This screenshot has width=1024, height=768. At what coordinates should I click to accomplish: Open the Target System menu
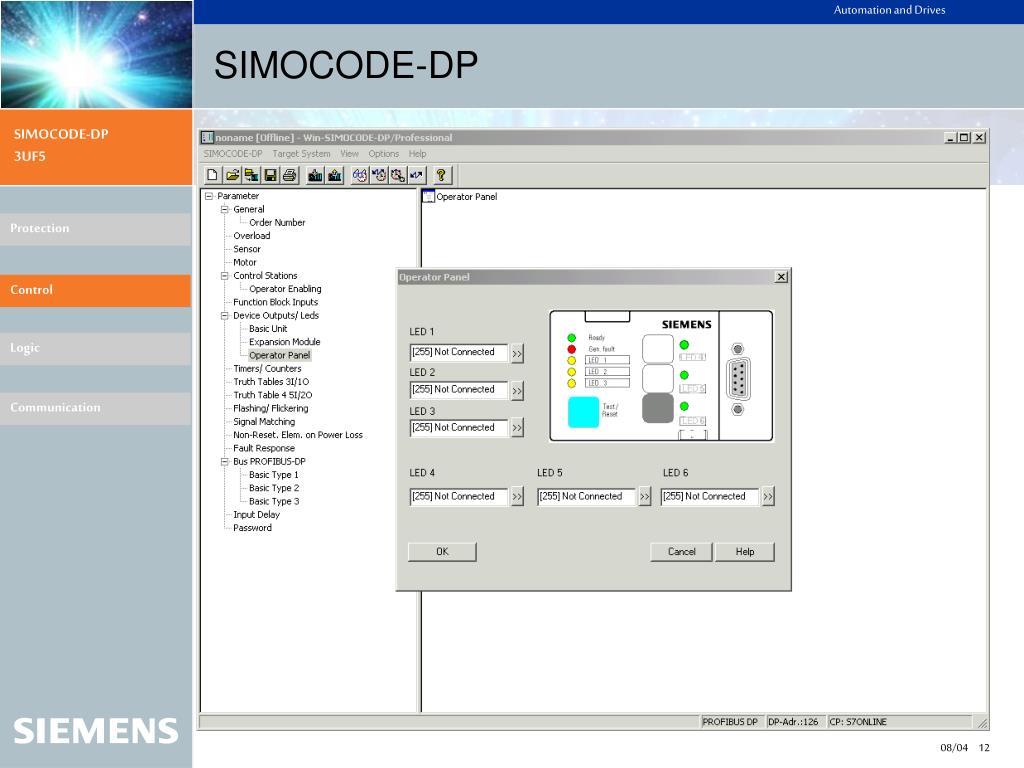[301, 153]
